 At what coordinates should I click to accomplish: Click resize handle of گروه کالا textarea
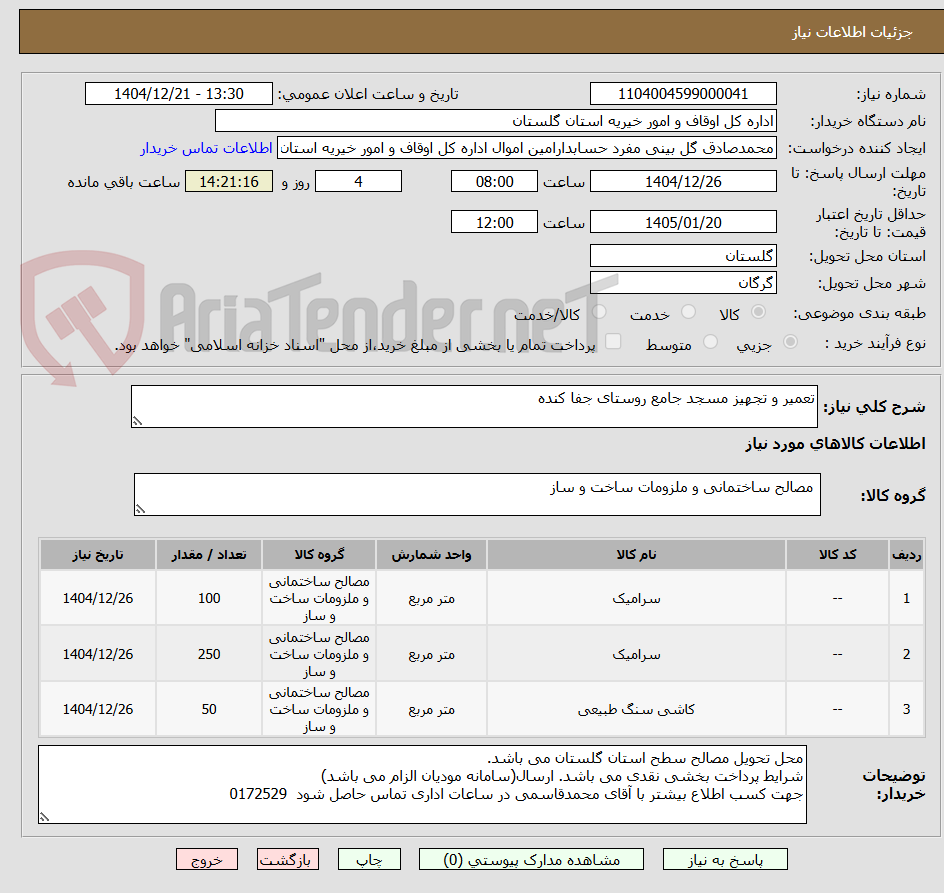tap(140, 509)
